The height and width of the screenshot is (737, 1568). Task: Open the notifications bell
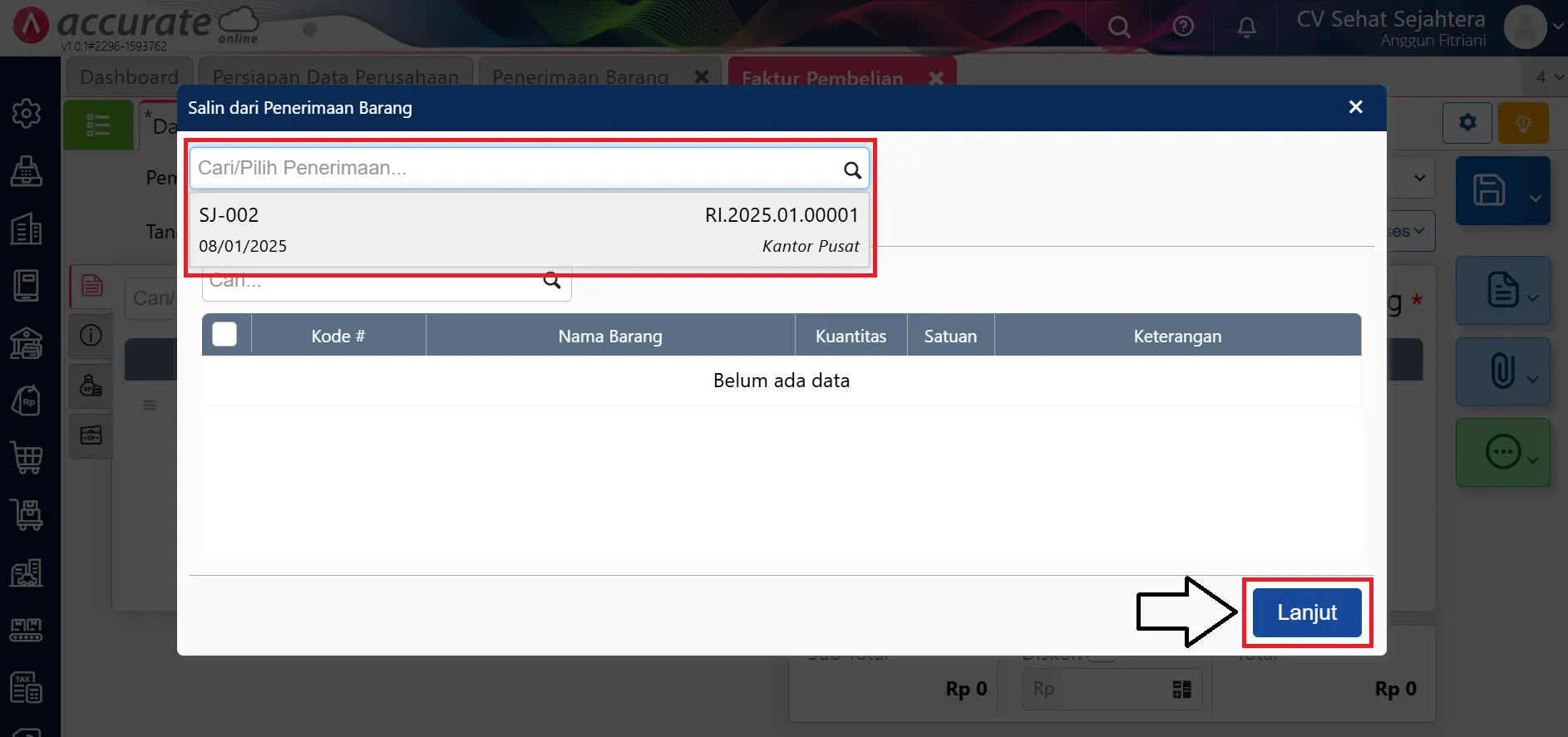1246,27
